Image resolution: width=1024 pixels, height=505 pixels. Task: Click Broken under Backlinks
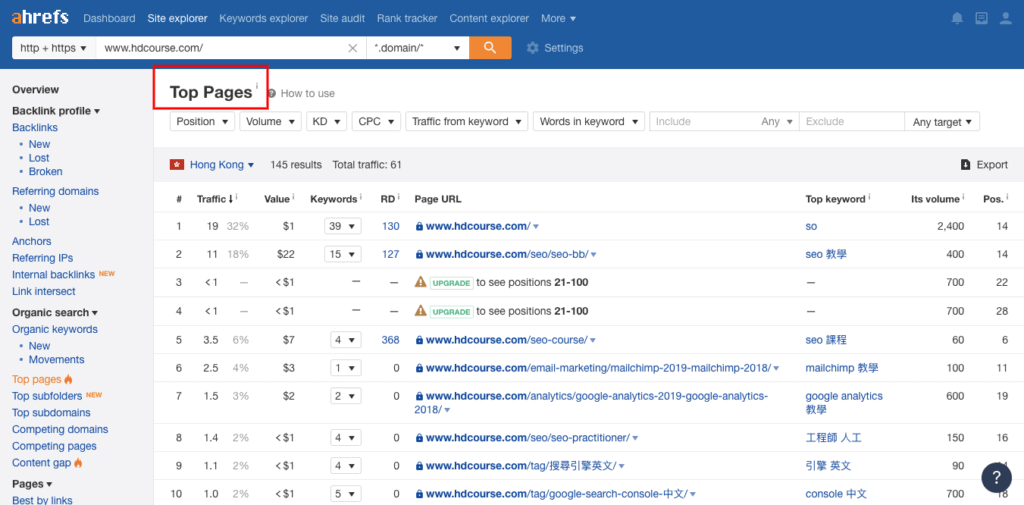point(46,172)
